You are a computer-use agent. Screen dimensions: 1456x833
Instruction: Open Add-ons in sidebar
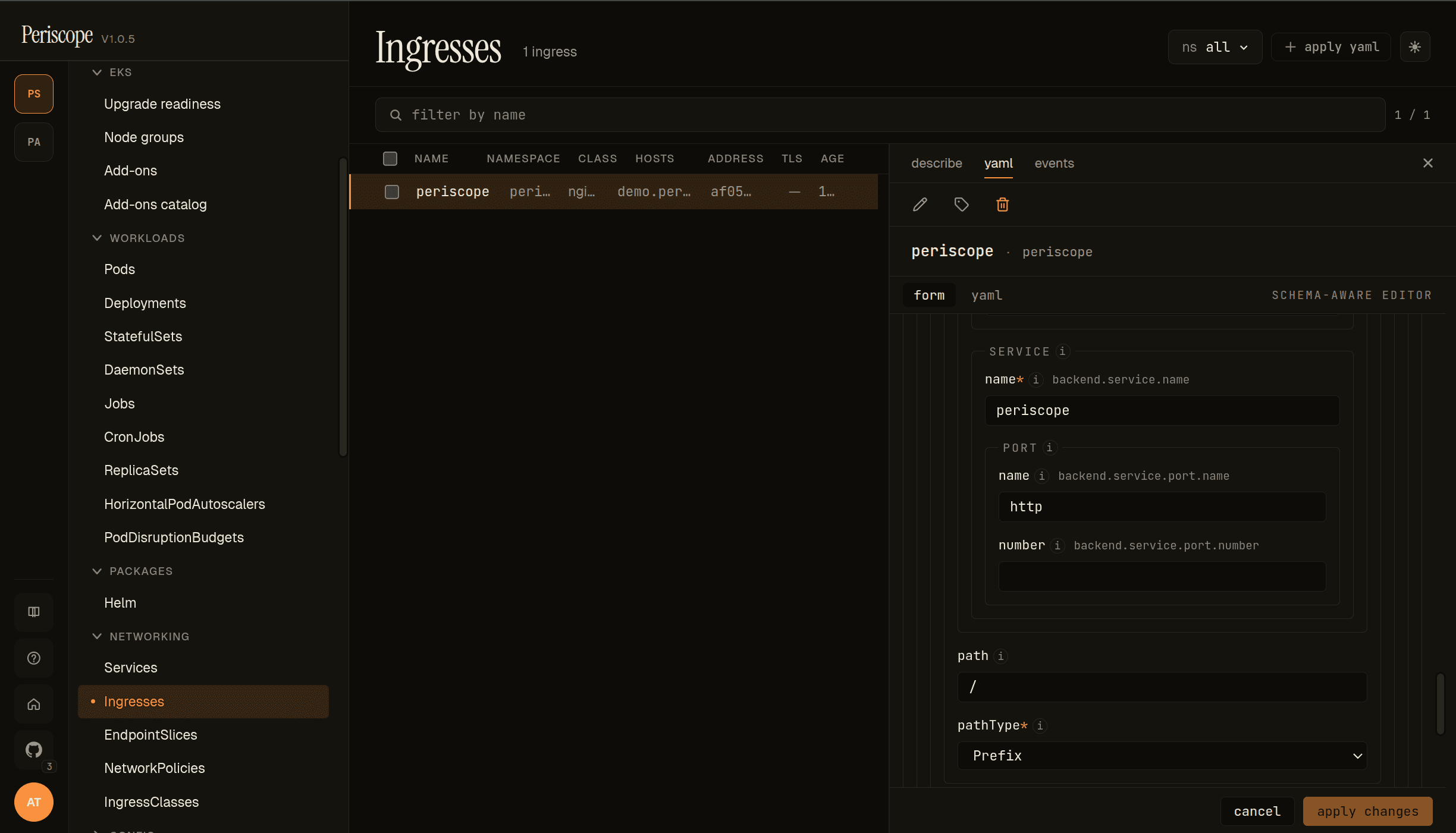pyautogui.click(x=130, y=171)
